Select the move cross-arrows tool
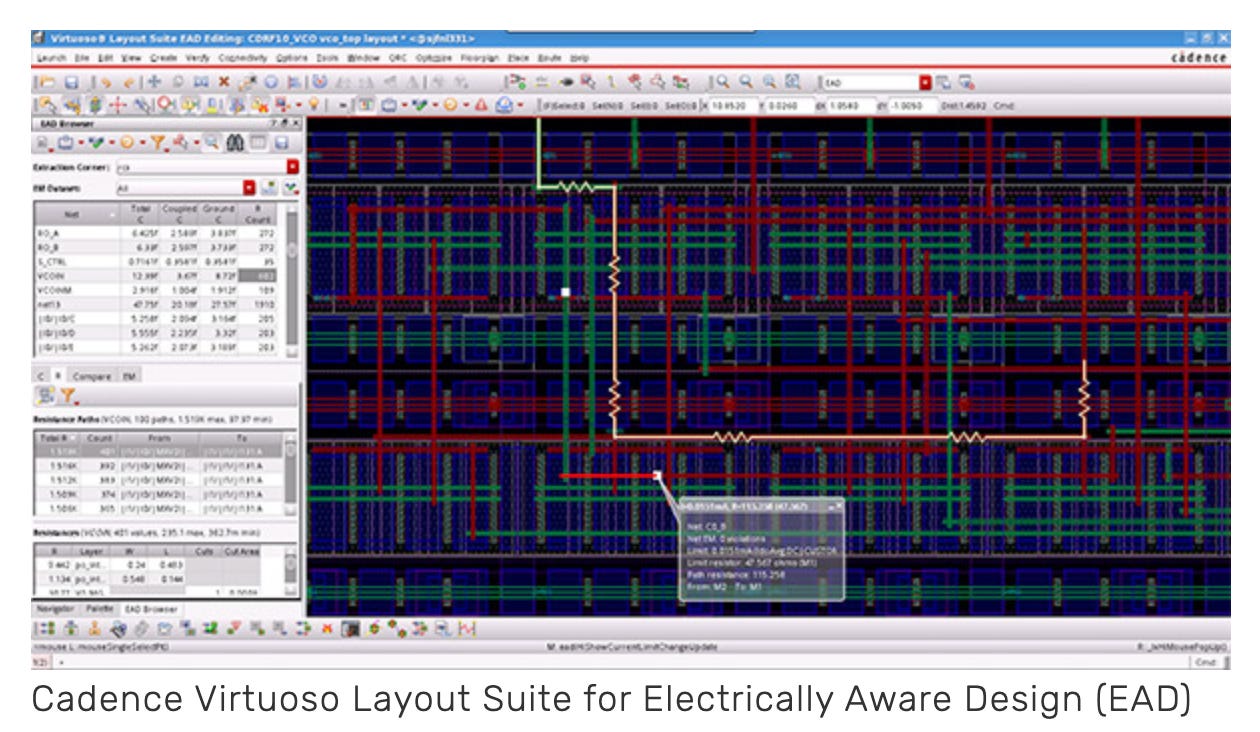The image size is (1260, 732). [155, 83]
